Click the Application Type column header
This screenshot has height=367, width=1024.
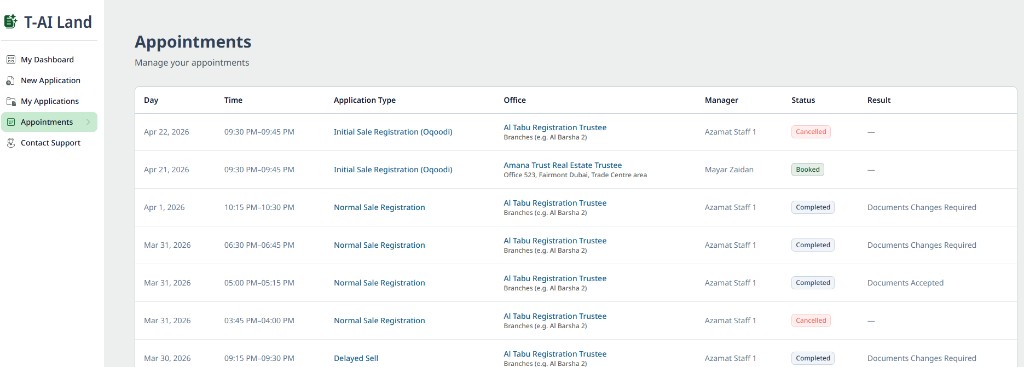364,101
